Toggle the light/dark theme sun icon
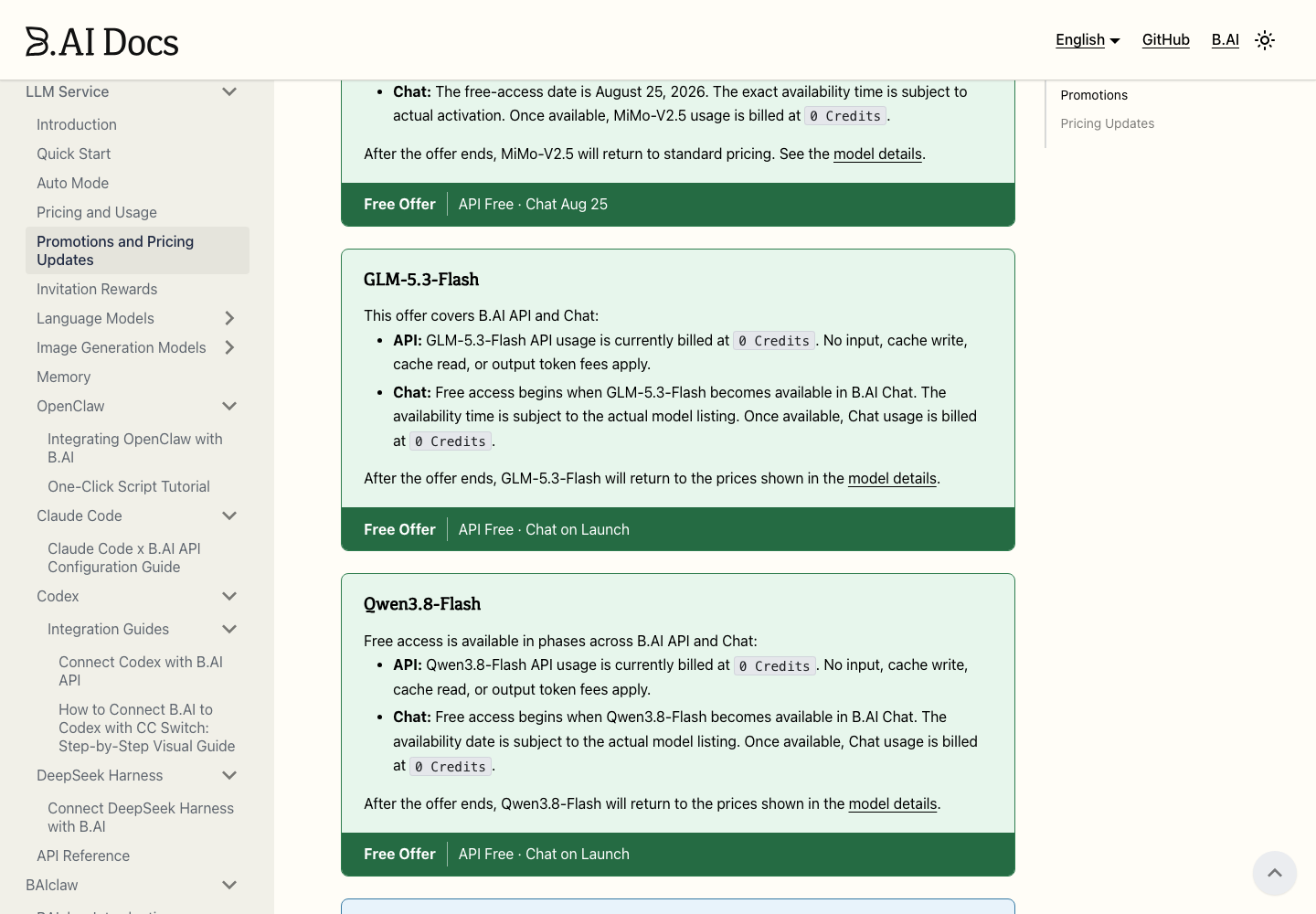The image size is (1316, 914). click(1265, 40)
